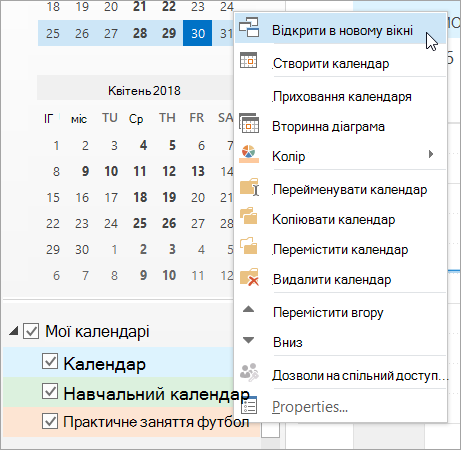Click the move calendar folder icon
461x450 pixels.
[x=249, y=246]
